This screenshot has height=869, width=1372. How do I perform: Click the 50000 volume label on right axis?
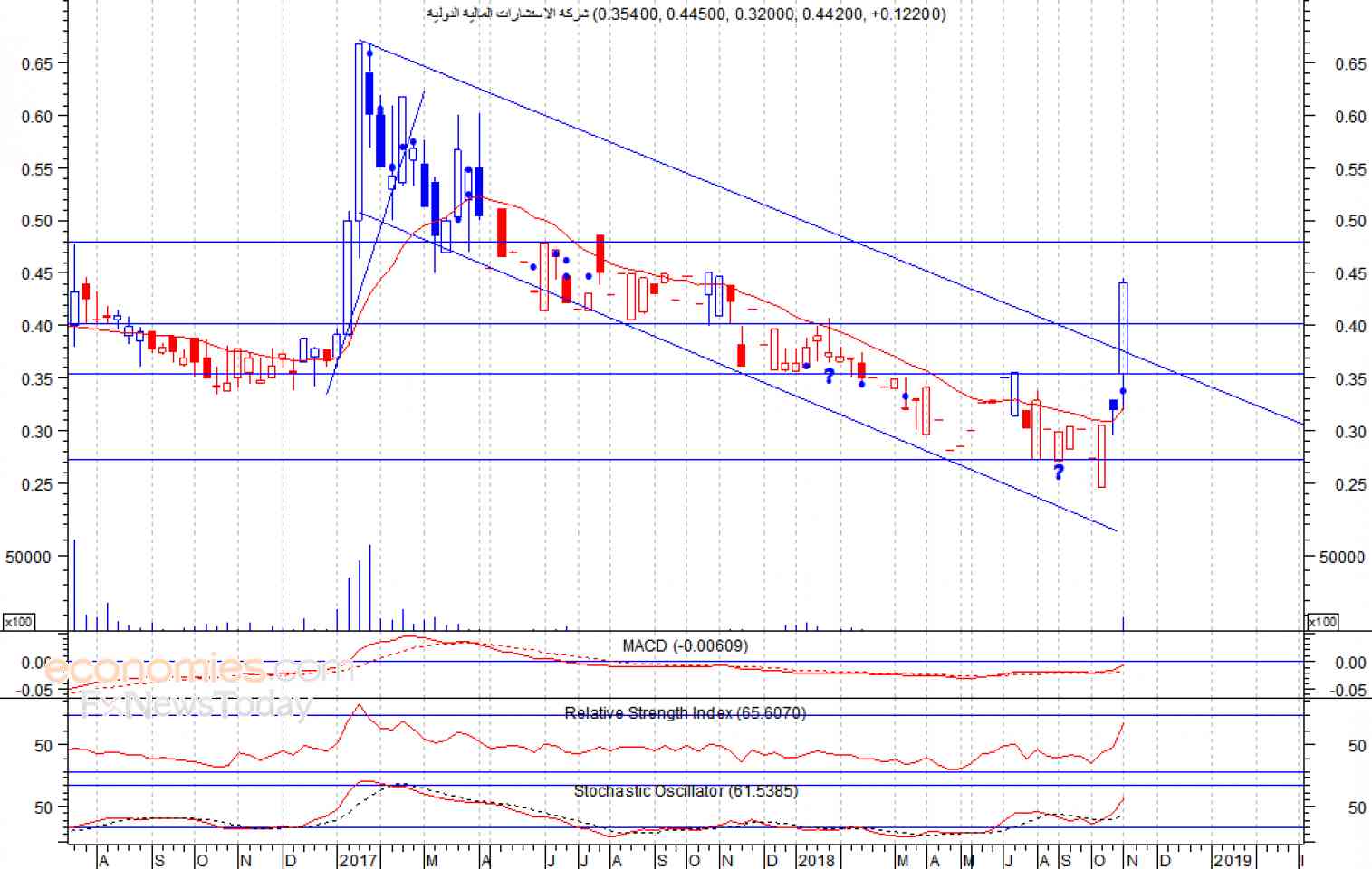1342,558
